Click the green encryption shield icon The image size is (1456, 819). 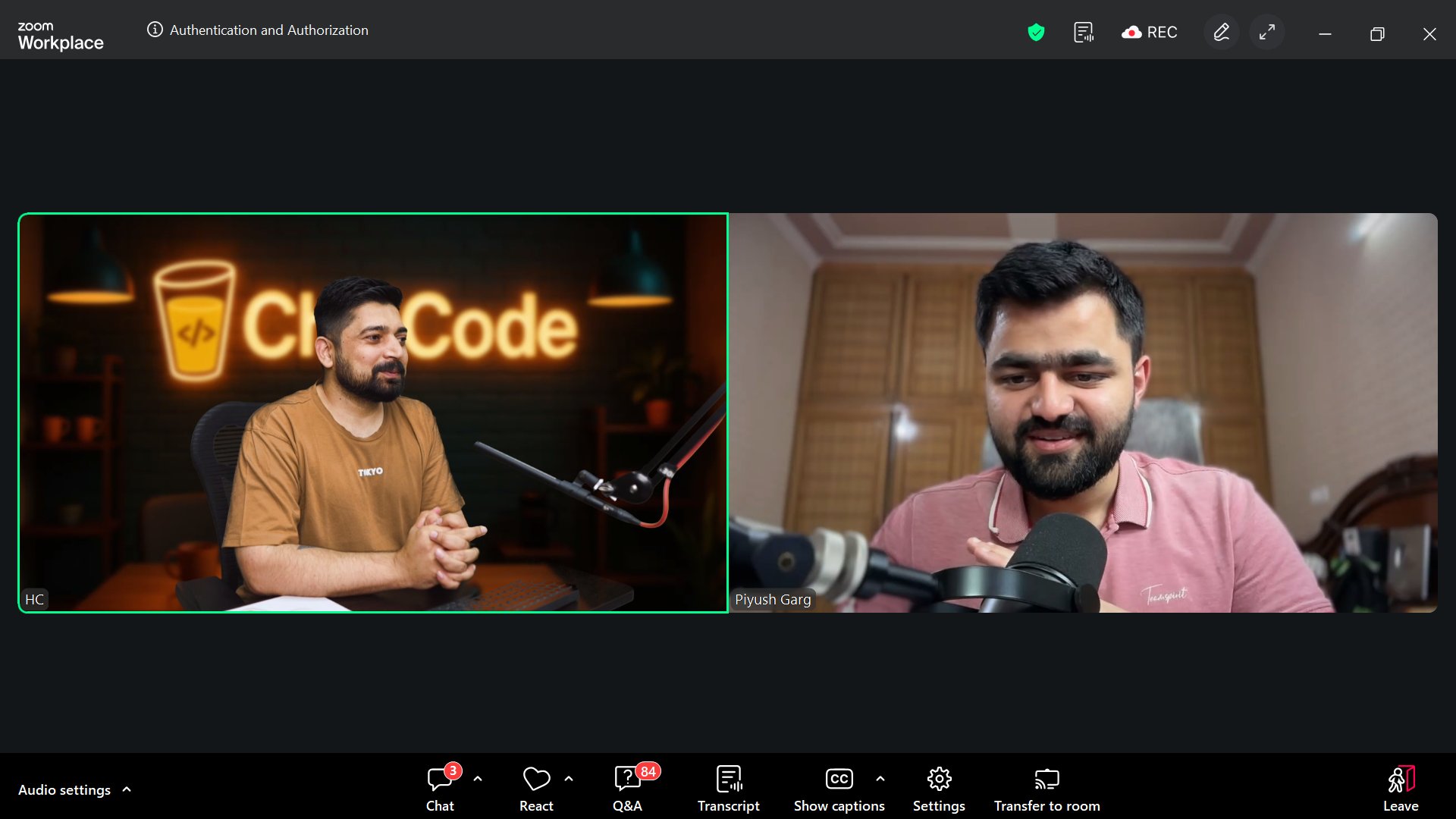click(1036, 32)
